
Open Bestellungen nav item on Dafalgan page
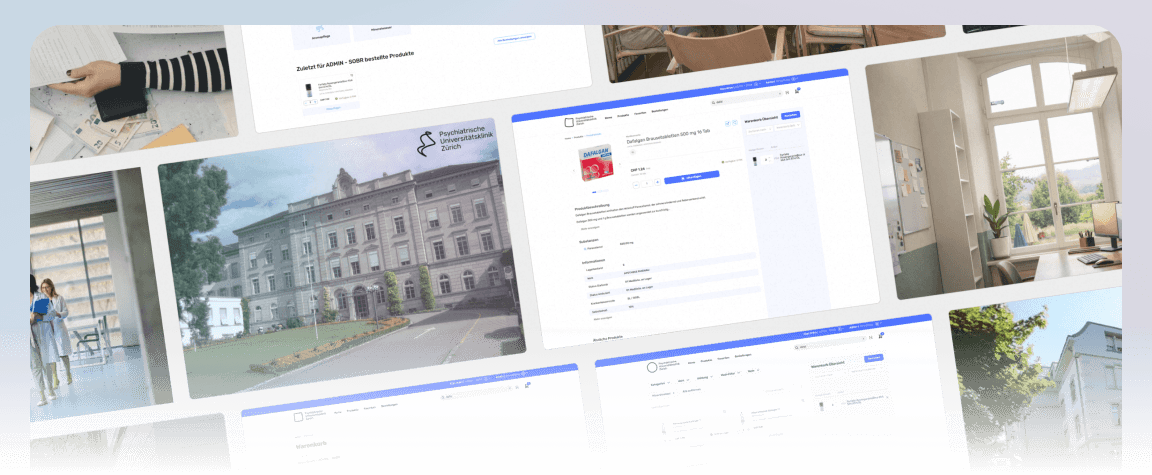point(660,110)
